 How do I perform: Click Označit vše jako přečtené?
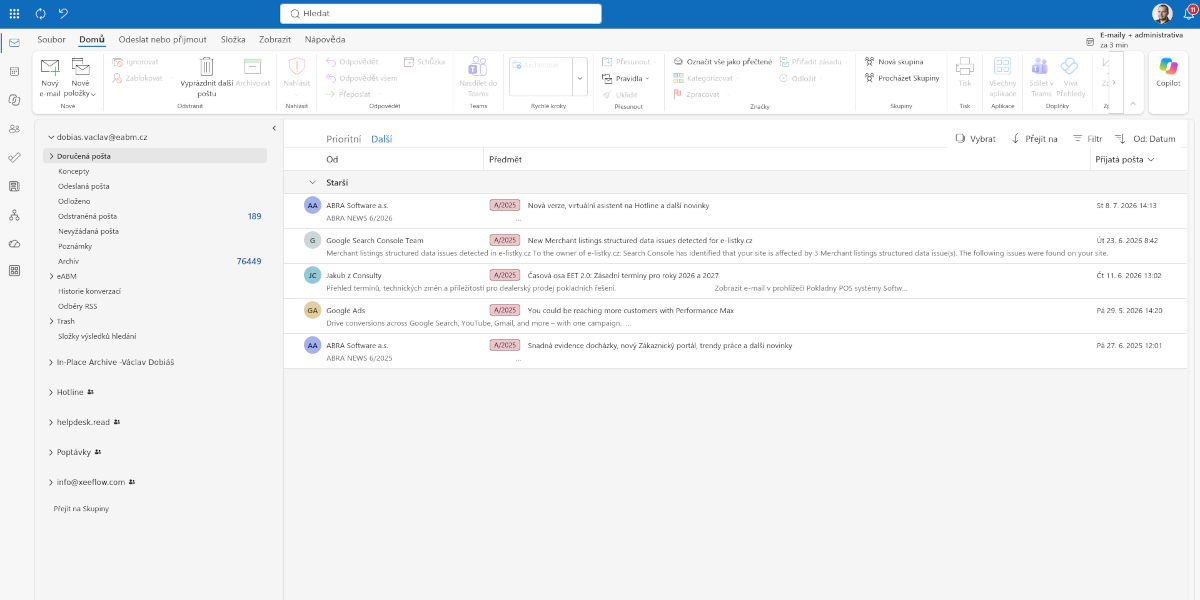pos(722,62)
